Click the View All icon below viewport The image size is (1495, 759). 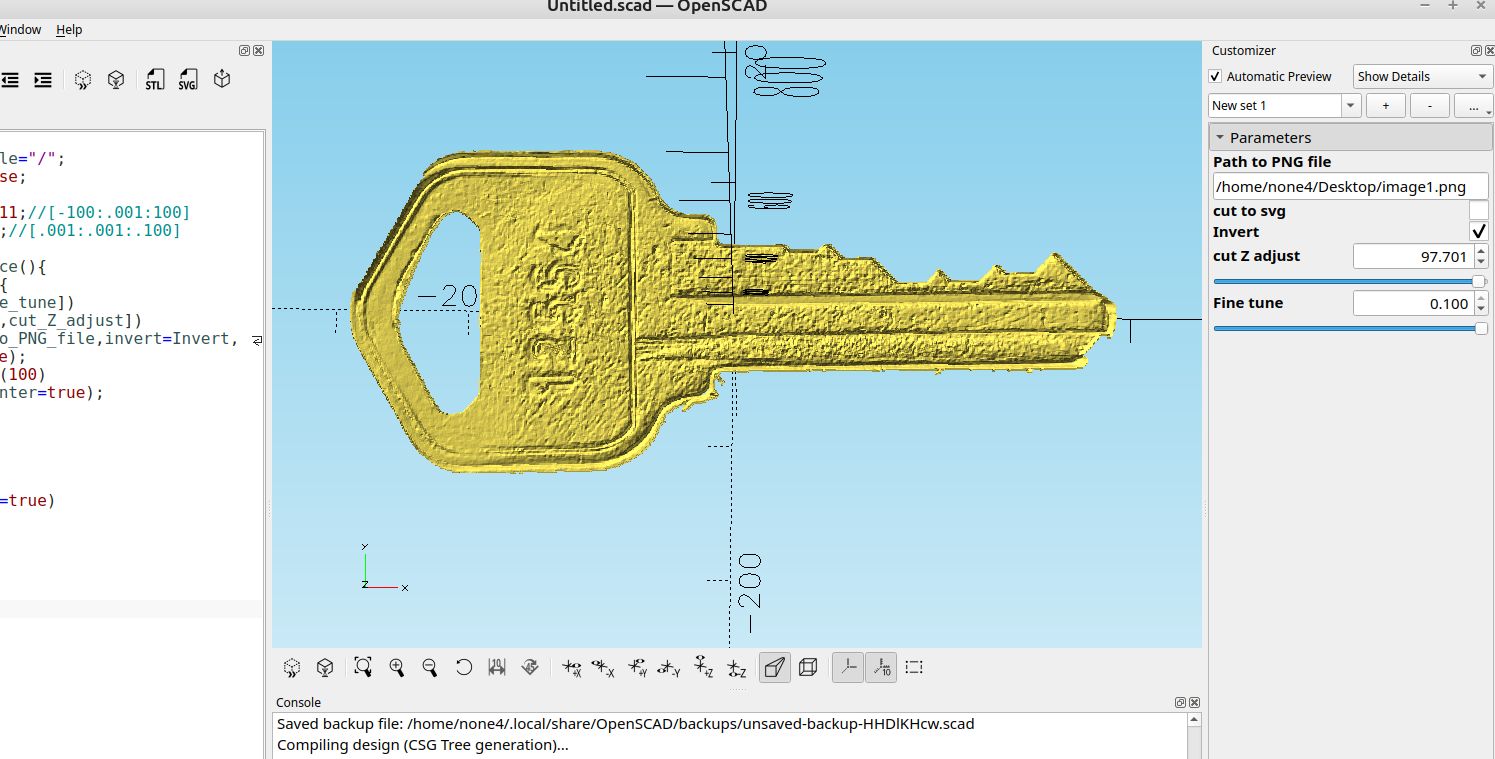click(x=363, y=667)
